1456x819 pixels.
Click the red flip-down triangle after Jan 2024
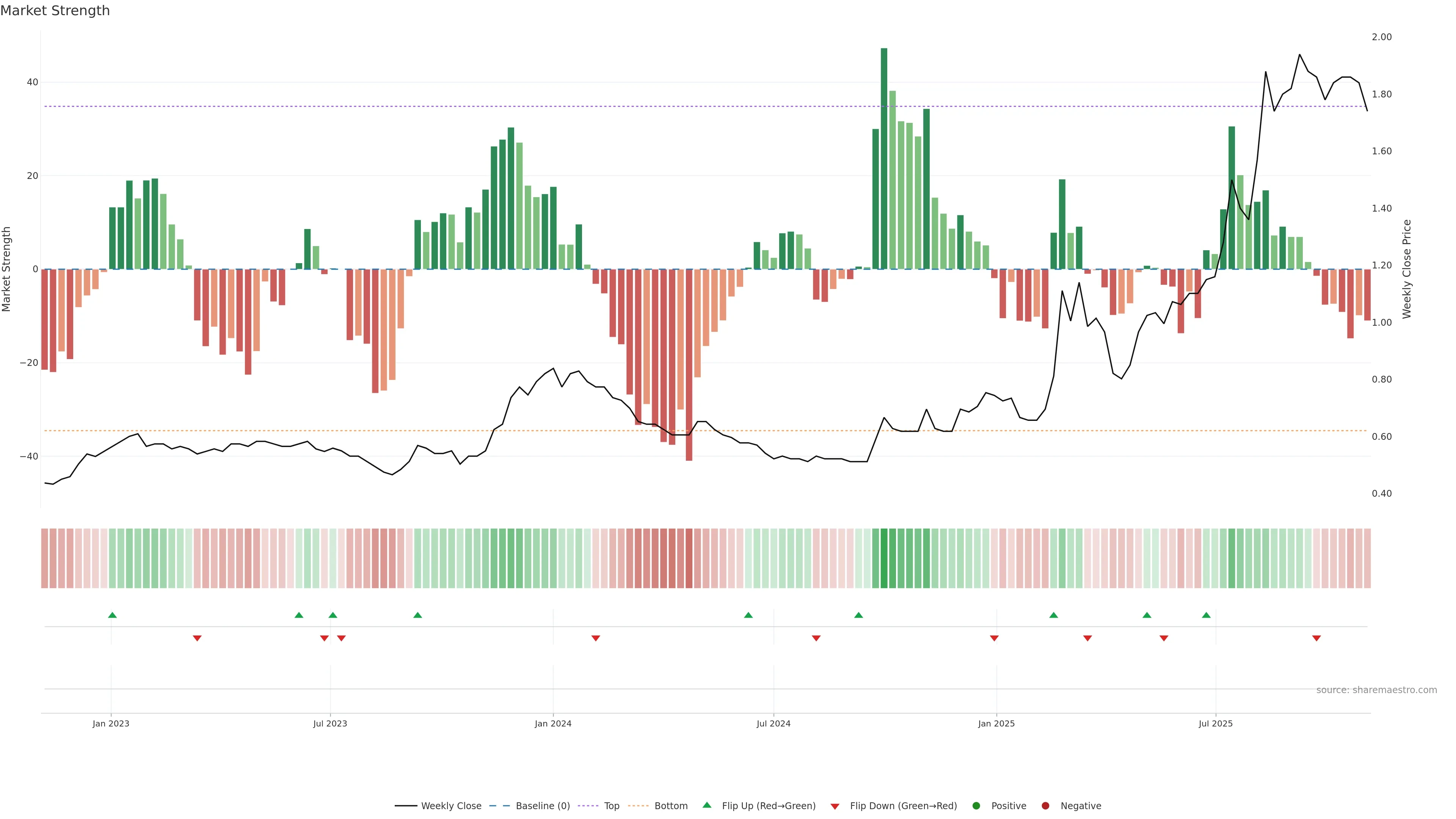tap(596, 638)
